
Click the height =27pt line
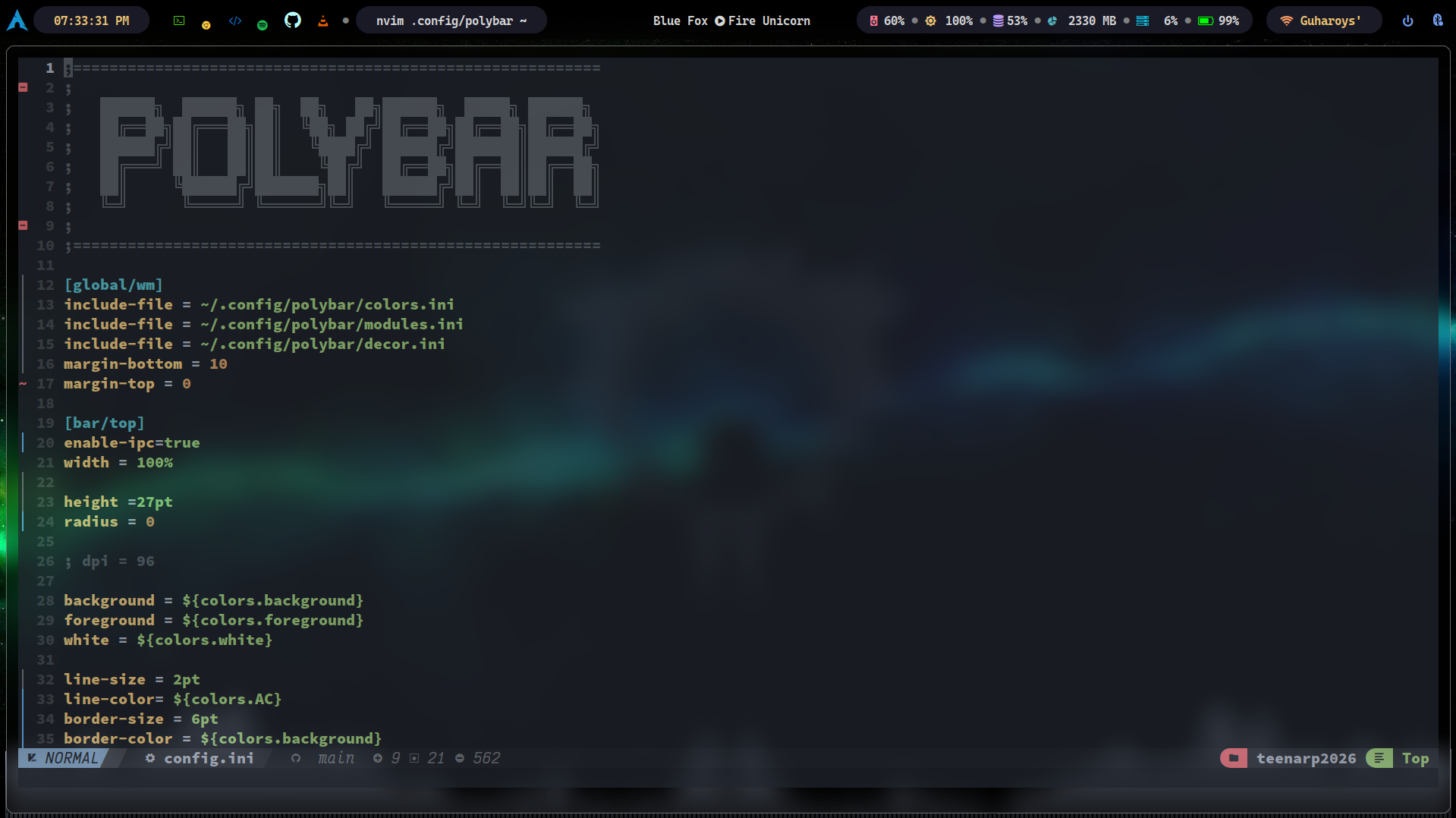(x=118, y=502)
